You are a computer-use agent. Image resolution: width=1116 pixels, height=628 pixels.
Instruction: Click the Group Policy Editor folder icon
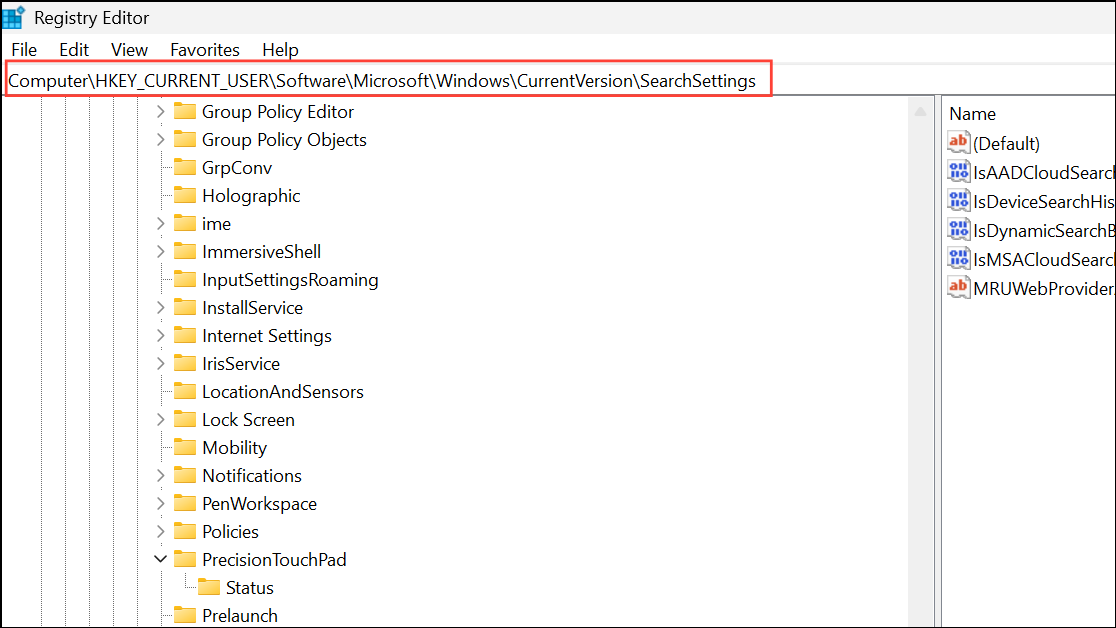tap(185, 111)
